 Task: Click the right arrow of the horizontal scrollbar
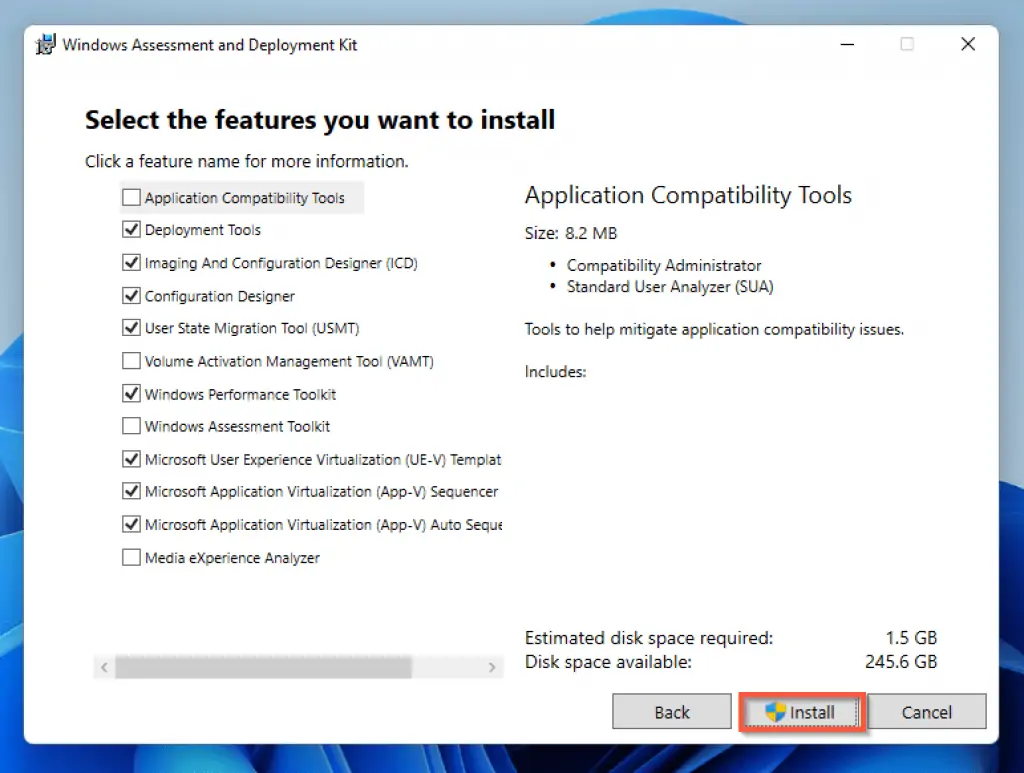[x=492, y=666]
